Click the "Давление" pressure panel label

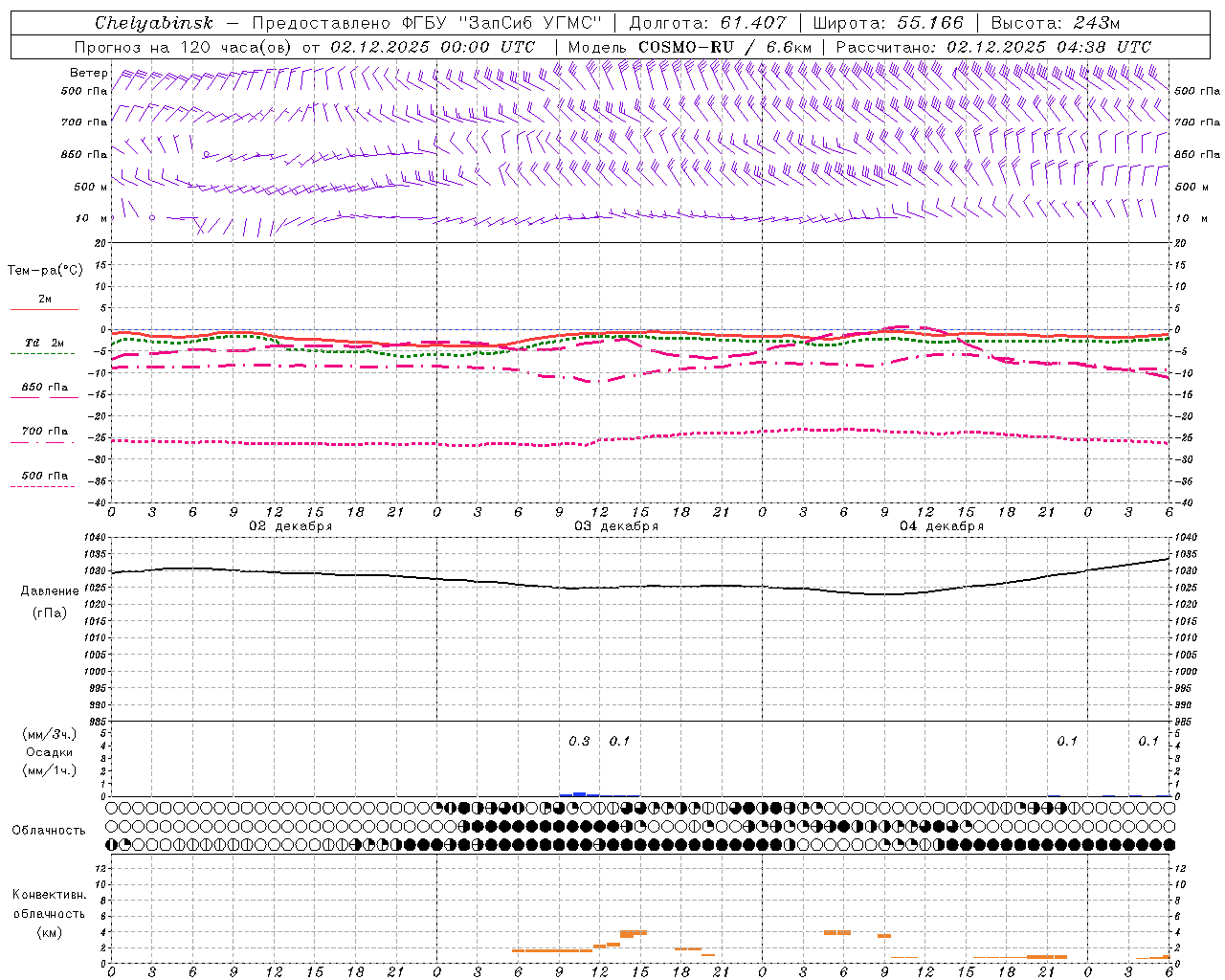coord(50,591)
